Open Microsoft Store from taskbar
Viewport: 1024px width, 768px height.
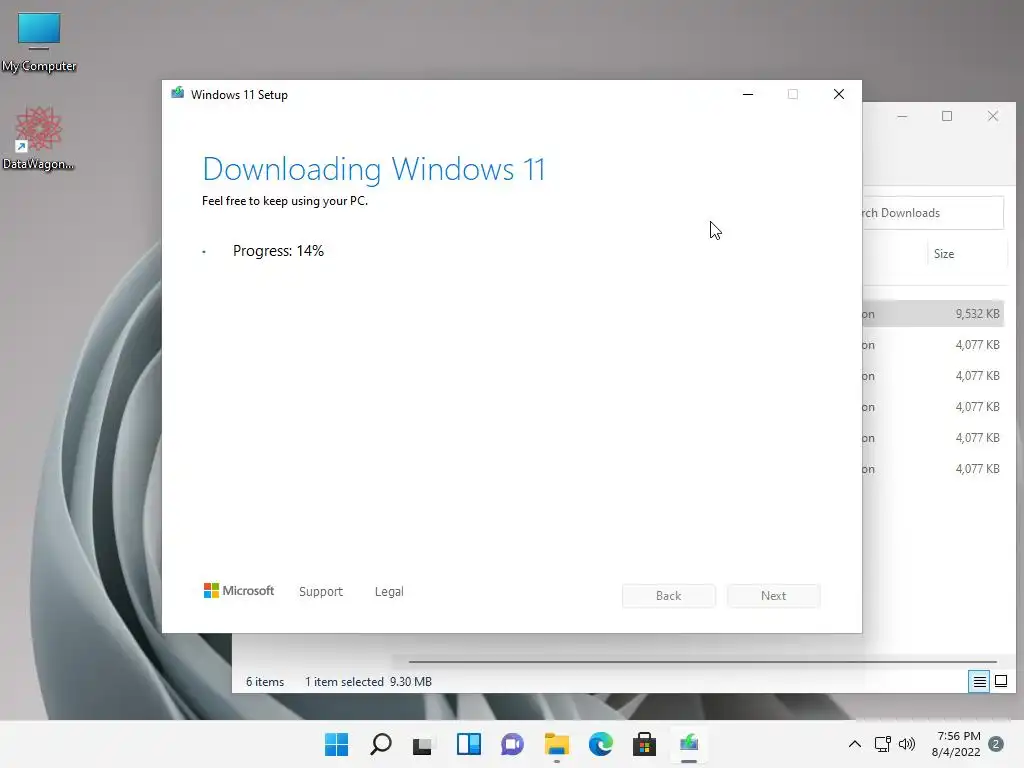click(x=645, y=744)
